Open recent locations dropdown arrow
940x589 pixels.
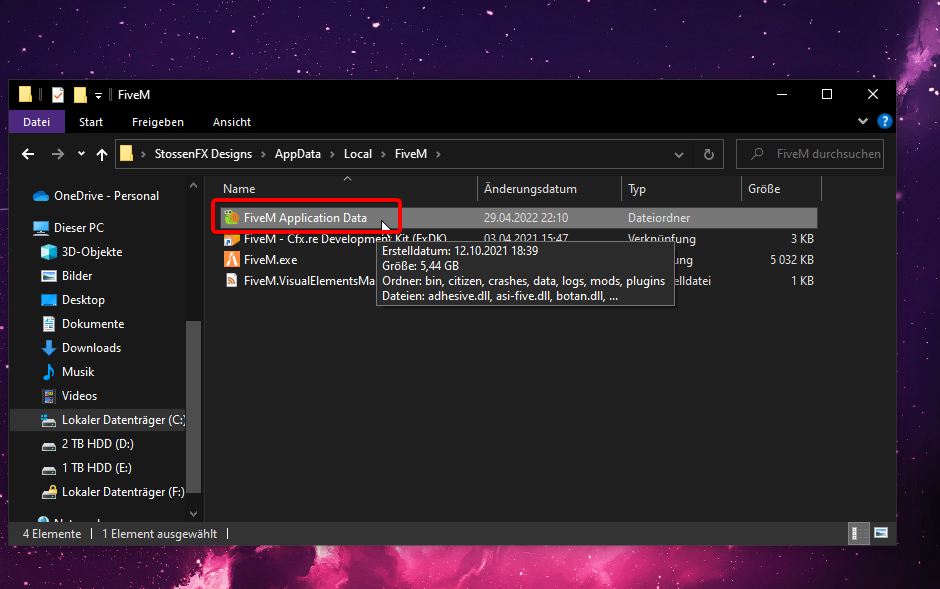pyautogui.click(x=80, y=154)
